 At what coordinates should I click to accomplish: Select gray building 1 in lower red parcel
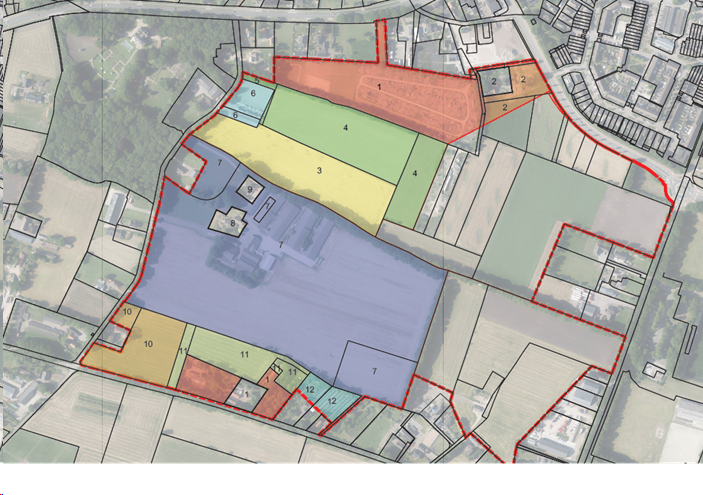[245, 394]
